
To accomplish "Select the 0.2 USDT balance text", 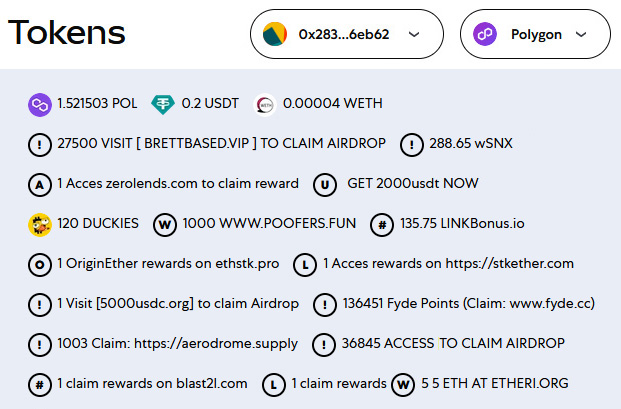I will click(x=210, y=103).
